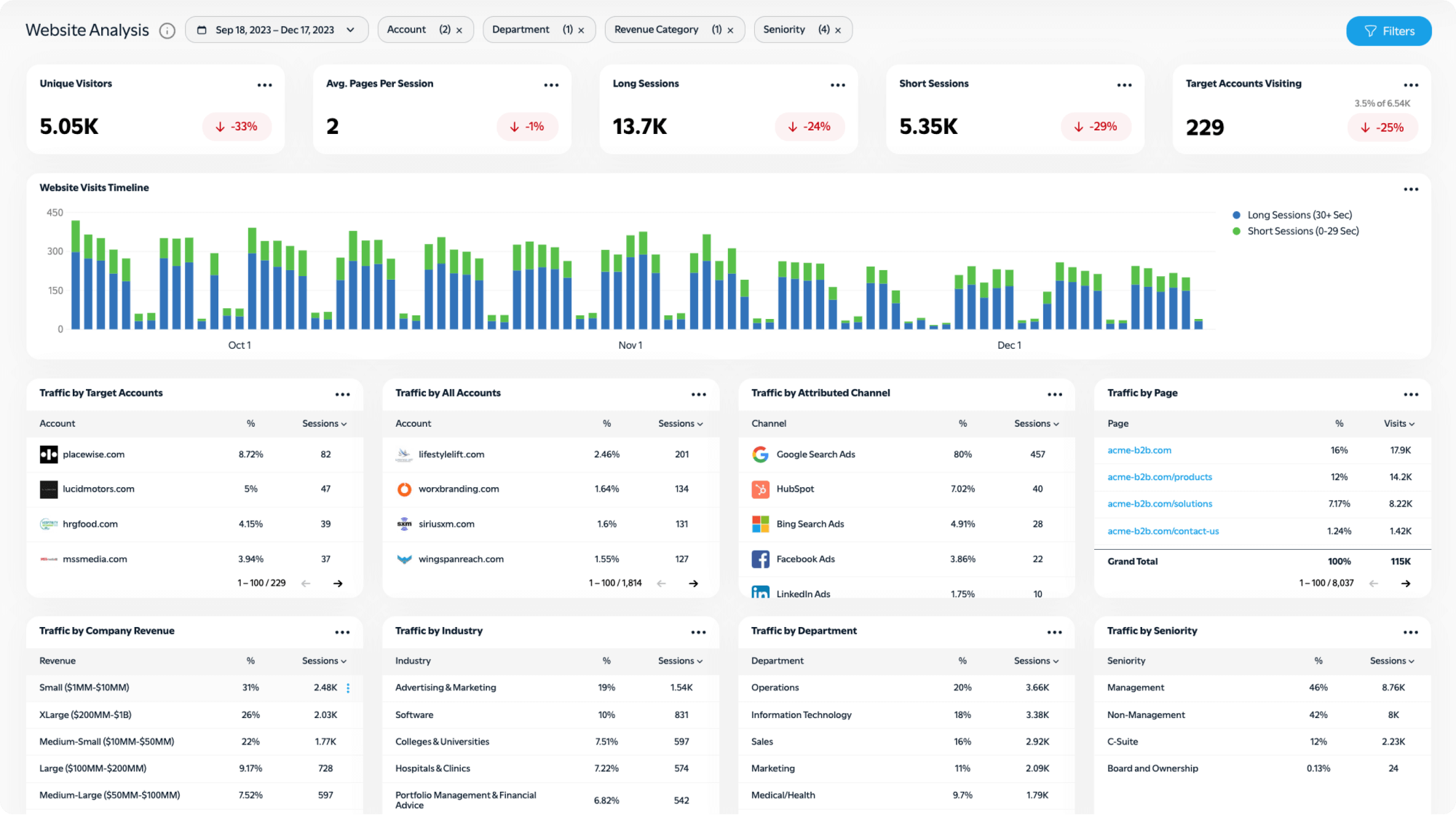Open the Traffic by Page options menu
Image resolution: width=1456 pixels, height=815 pixels.
(1413, 393)
